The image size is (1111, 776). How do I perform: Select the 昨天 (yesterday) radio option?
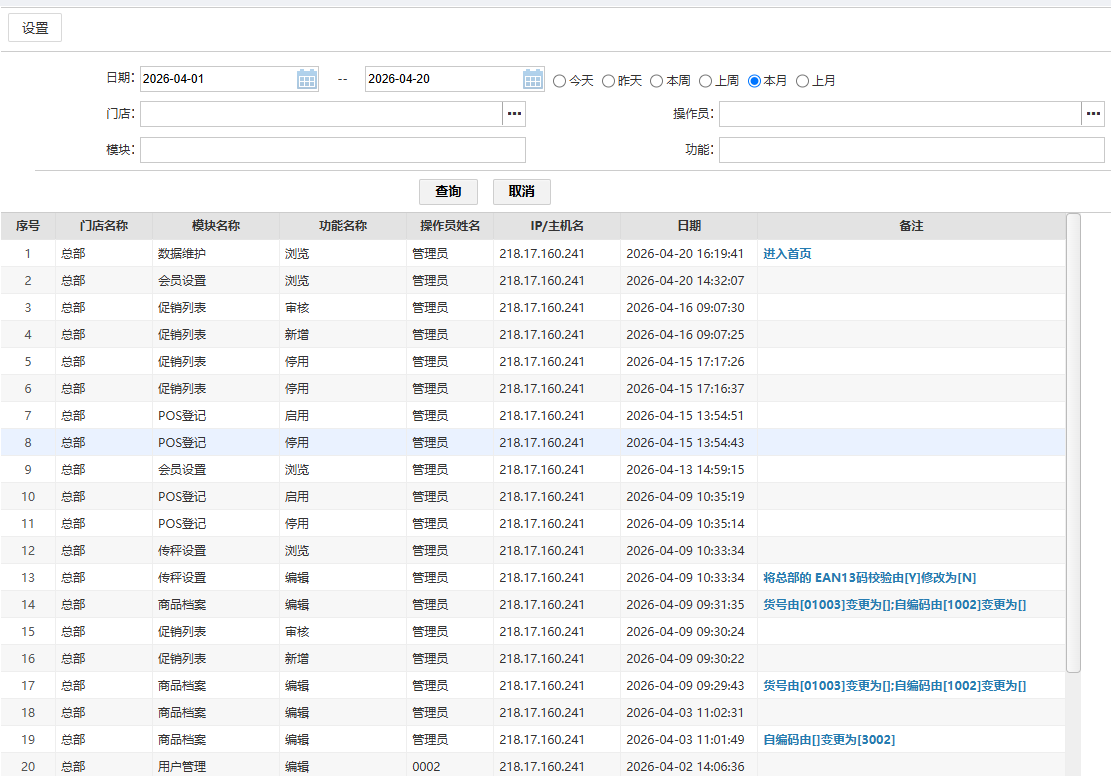tap(608, 81)
